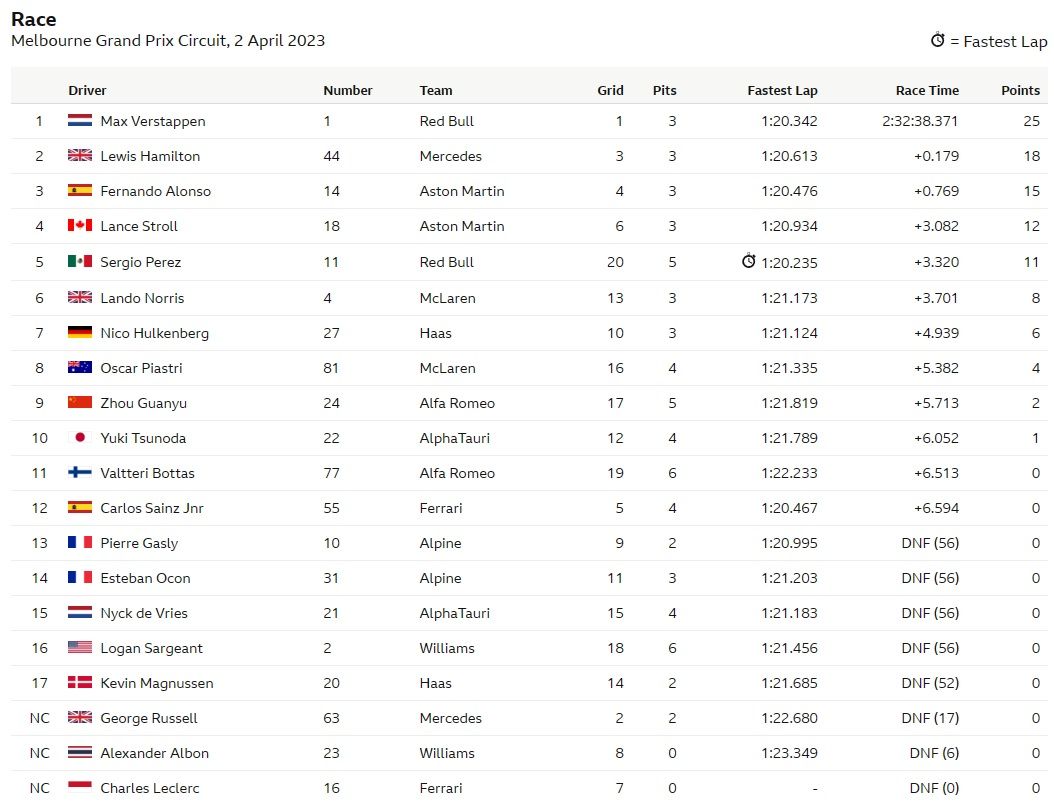The image size is (1054, 804).
Task: Click the fastest lap stopwatch icon by Perez's time
Action: (x=748, y=261)
